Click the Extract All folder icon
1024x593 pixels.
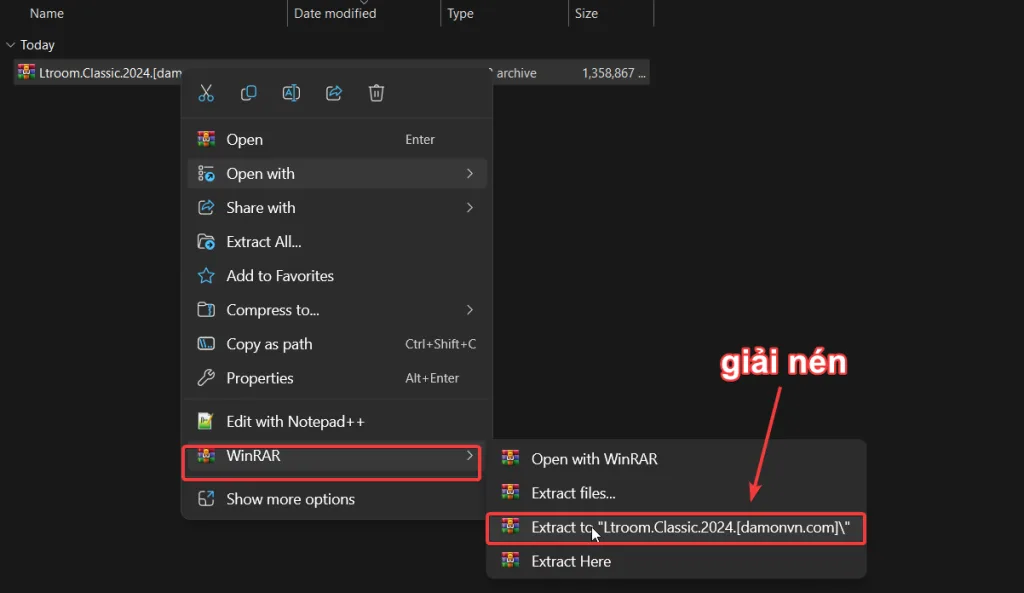click(x=207, y=241)
